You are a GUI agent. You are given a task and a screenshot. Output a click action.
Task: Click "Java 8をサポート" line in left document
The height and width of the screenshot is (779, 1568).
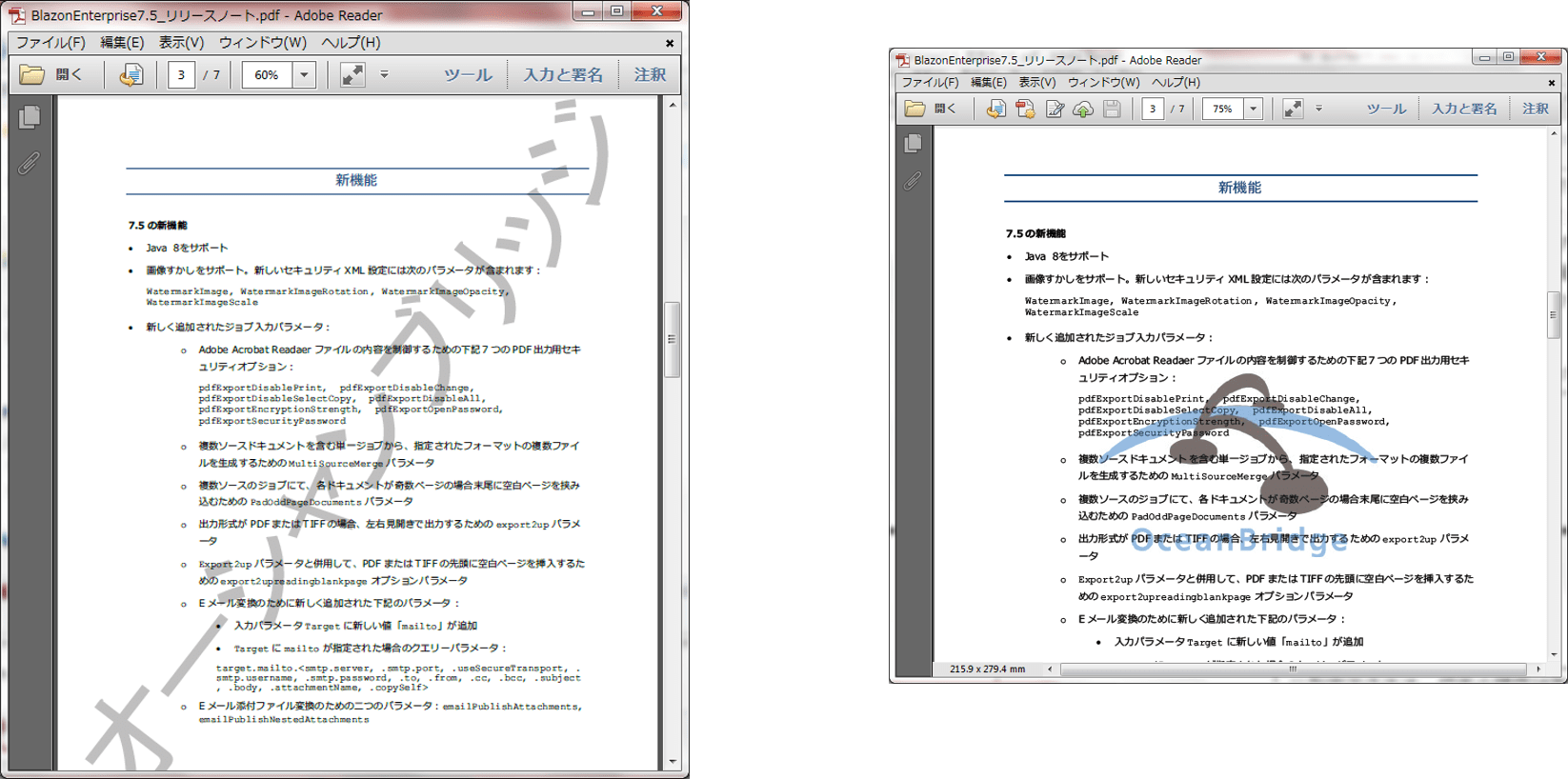pyautogui.click(x=187, y=248)
